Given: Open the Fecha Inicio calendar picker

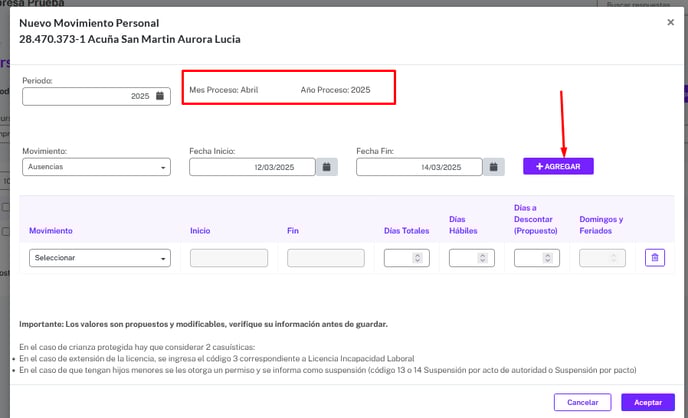Looking at the screenshot, I should tap(326, 167).
